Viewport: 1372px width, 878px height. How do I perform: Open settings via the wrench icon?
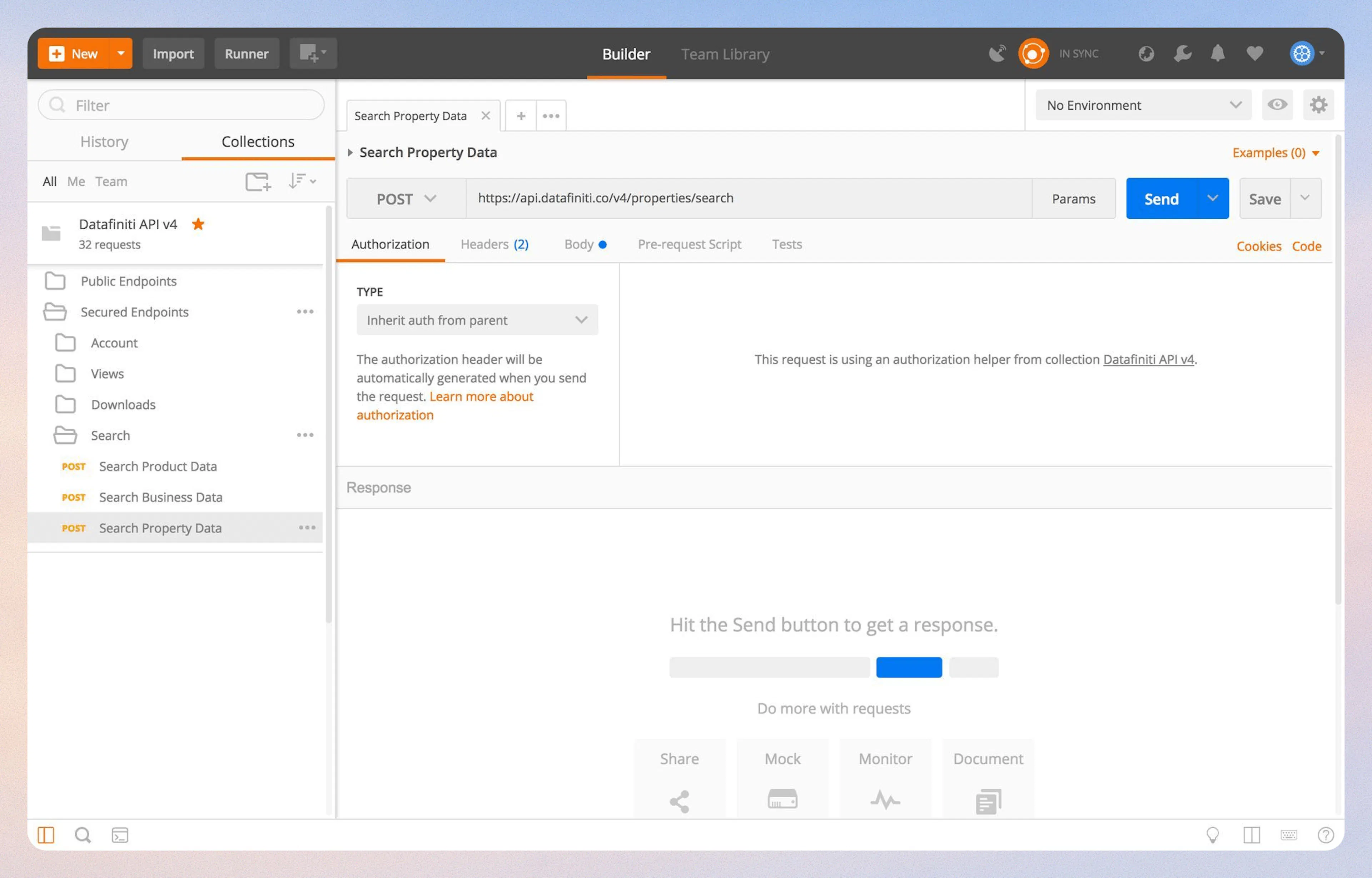[x=1182, y=53]
